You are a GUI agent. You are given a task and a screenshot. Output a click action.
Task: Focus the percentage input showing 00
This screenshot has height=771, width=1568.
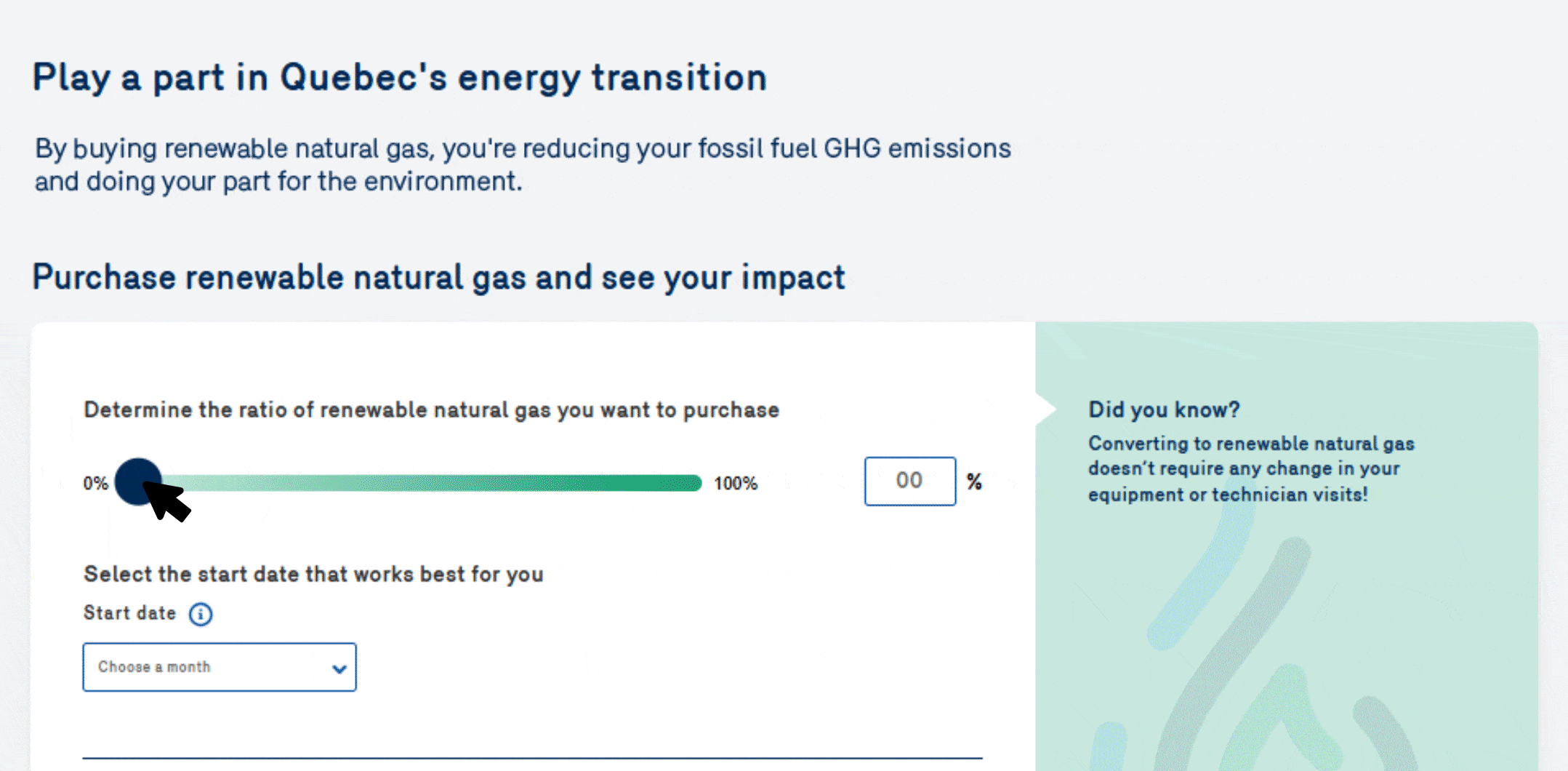909,481
